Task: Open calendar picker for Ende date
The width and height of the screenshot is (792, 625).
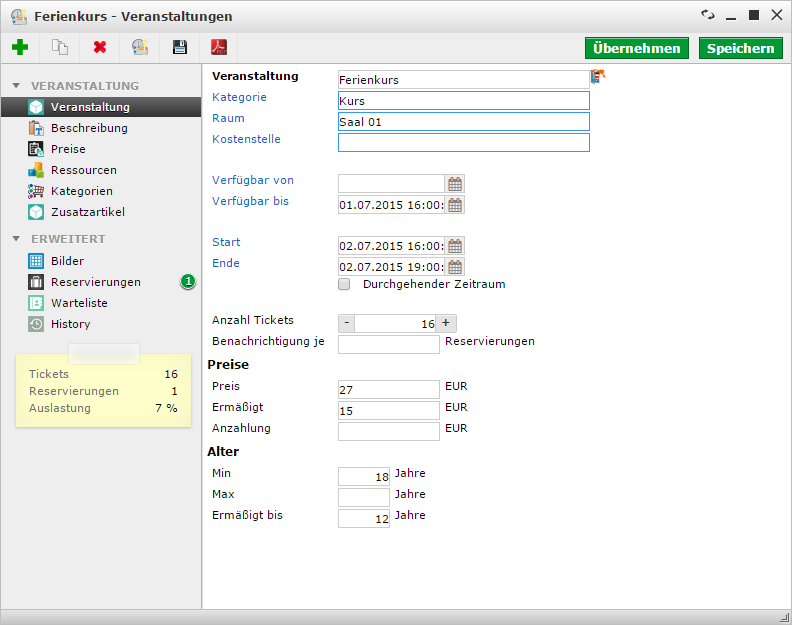Action: 455,267
